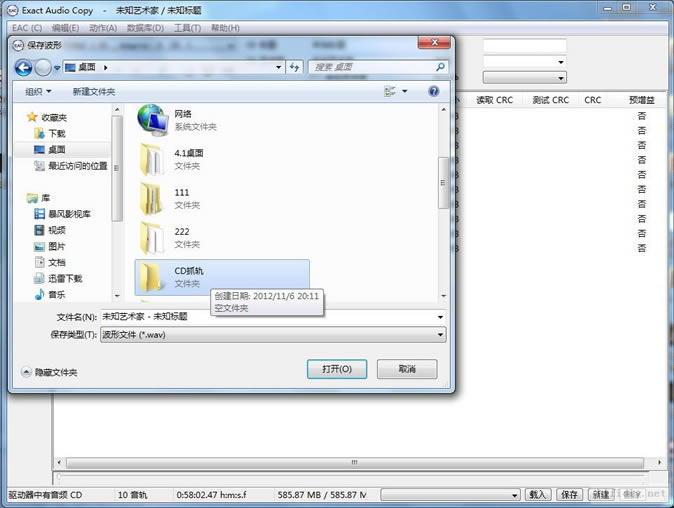Click 新建 button in EAC status bar

coord(601,495)
